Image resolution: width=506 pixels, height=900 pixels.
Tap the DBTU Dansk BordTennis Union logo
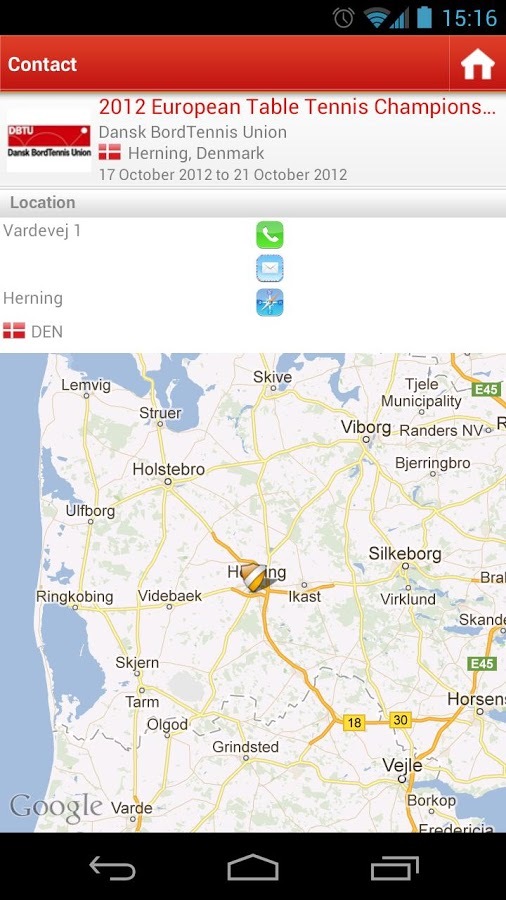point(49,141)
